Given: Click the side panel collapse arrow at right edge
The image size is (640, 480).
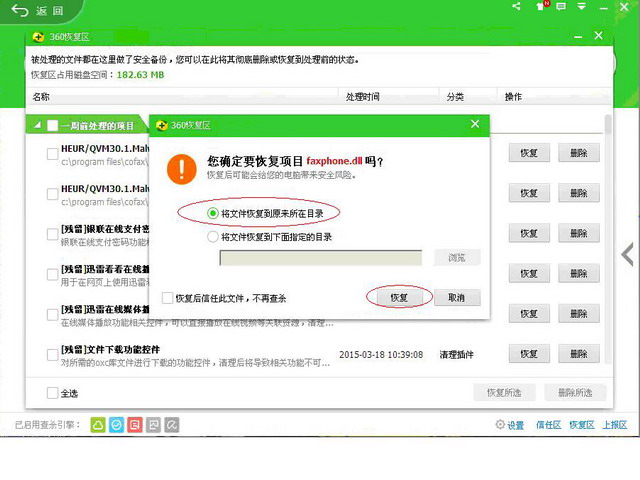Looking at the screenshot, I should pos(627,254).
